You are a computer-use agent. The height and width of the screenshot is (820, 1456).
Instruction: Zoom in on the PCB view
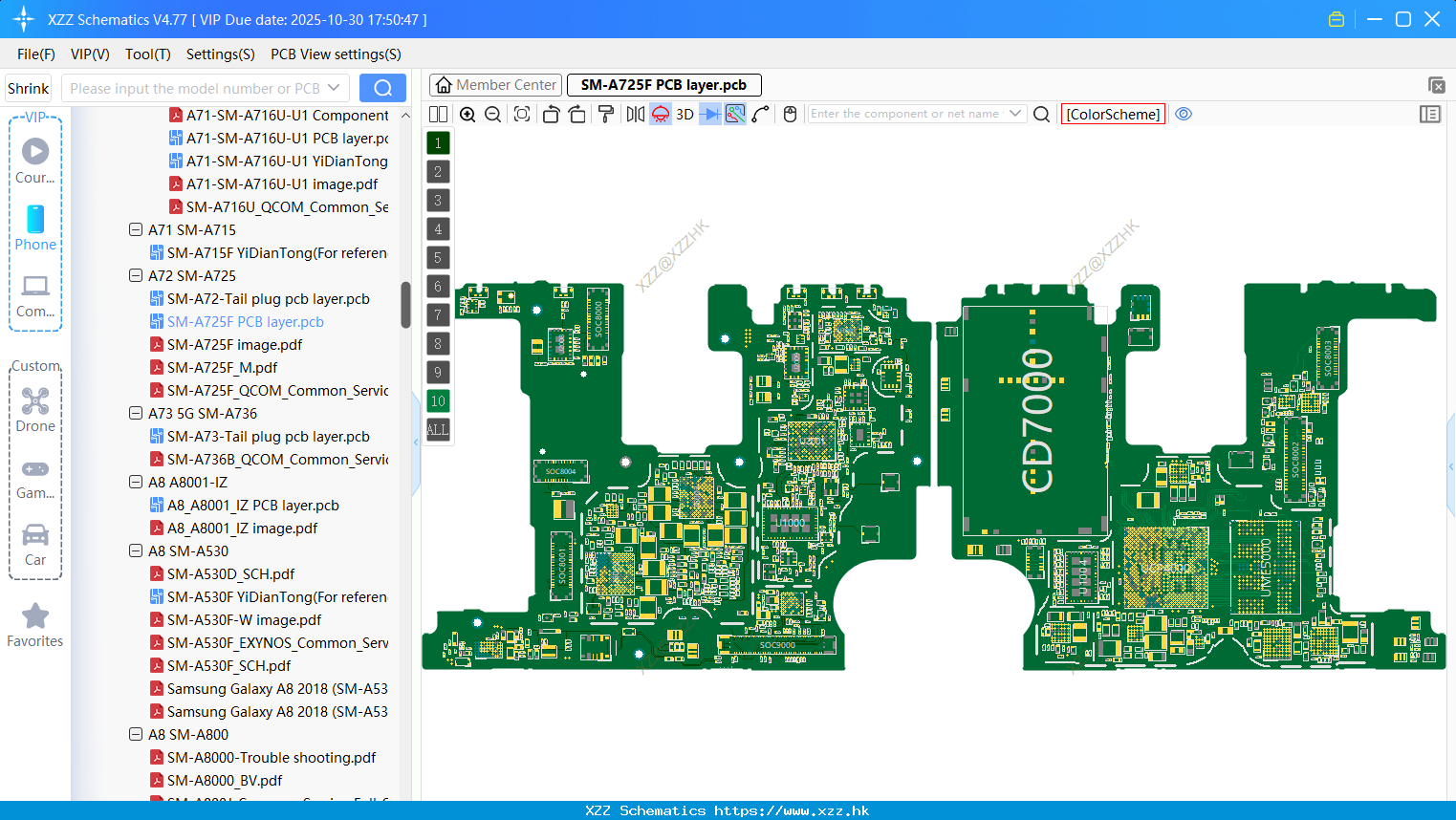[467, 114]
